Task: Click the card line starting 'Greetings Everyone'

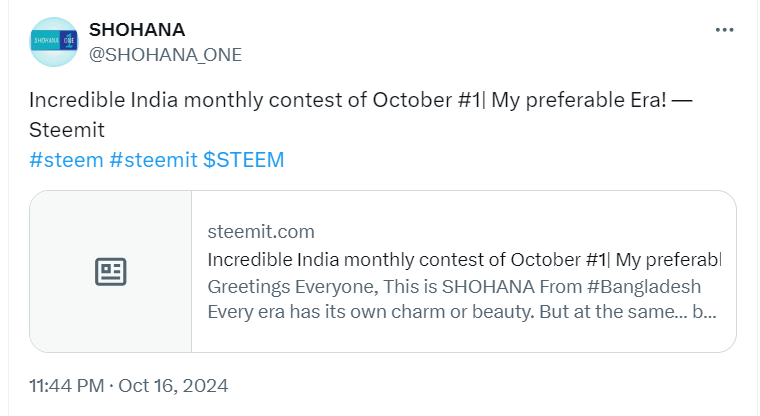Action: (454, 287)
